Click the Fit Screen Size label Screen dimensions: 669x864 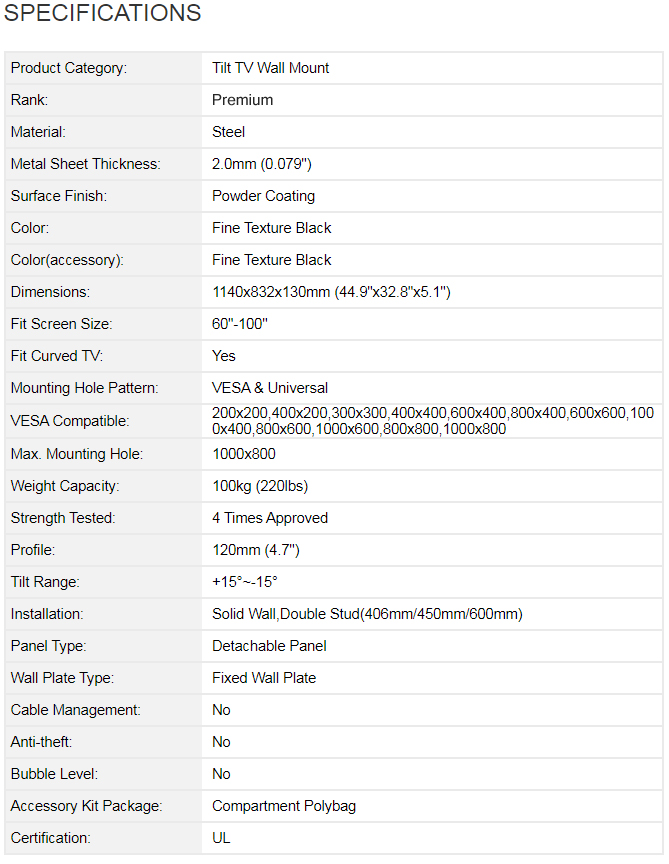61,324
